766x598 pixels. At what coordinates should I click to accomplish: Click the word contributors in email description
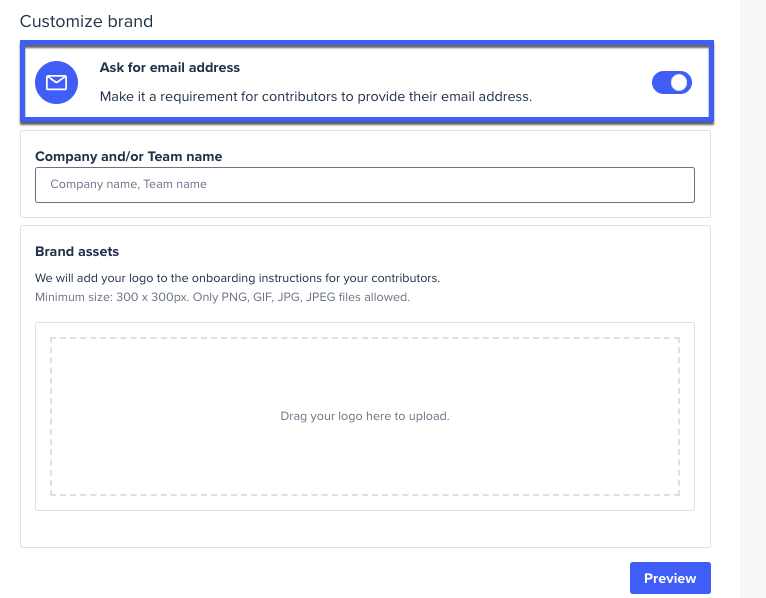(299, 96)
